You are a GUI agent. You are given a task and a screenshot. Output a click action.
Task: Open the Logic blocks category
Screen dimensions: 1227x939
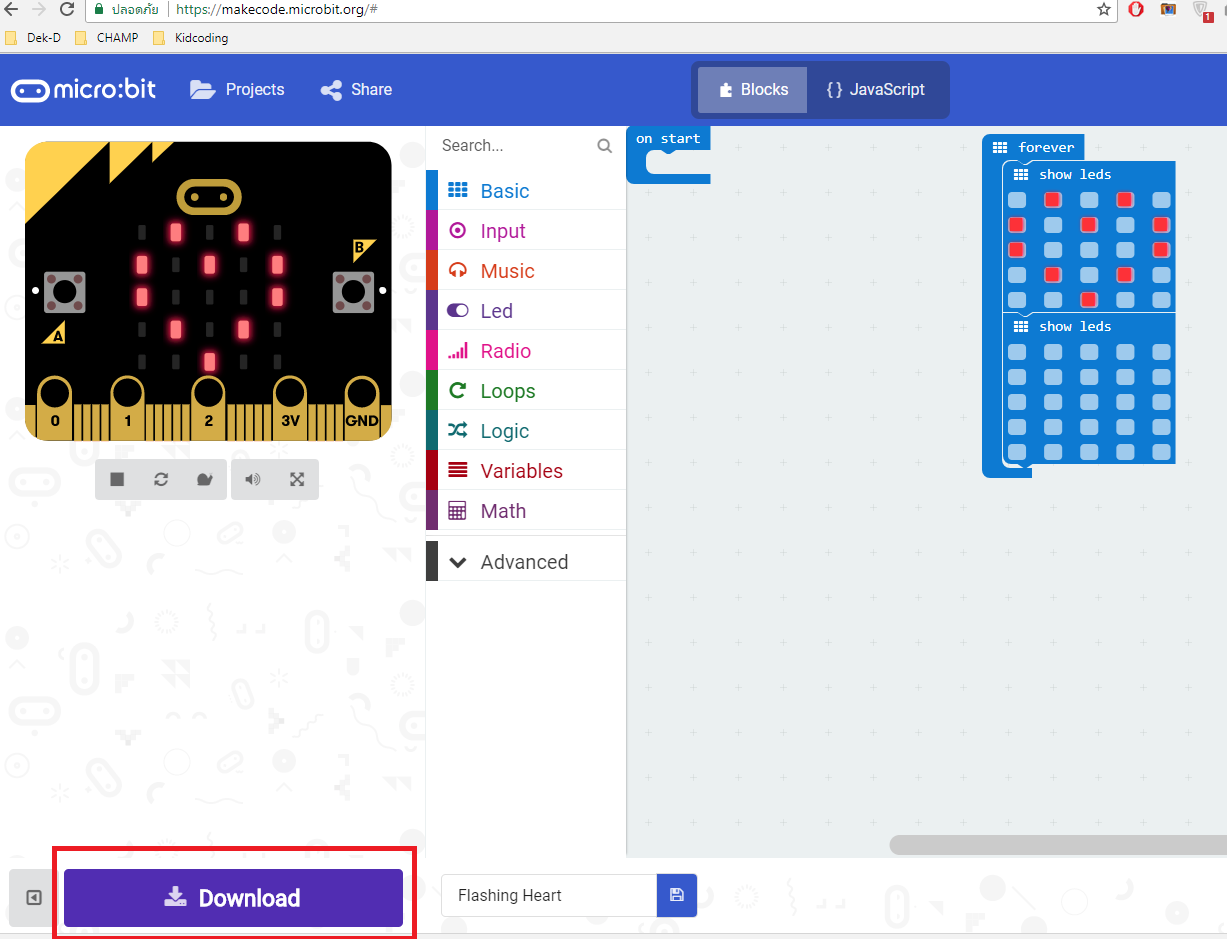click(505, 430)
